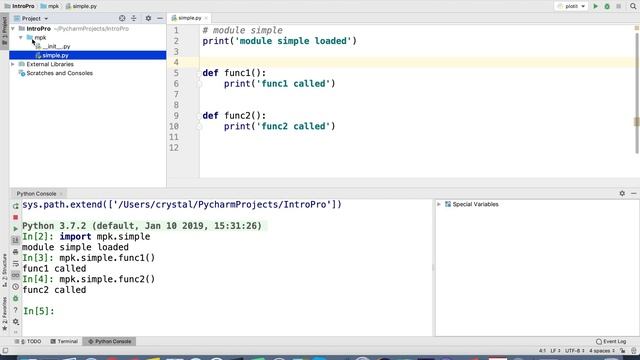Viewport: 640px width, 360px height.
Task: Click the locate target icon in the Project panel
Action: [122, 18]
